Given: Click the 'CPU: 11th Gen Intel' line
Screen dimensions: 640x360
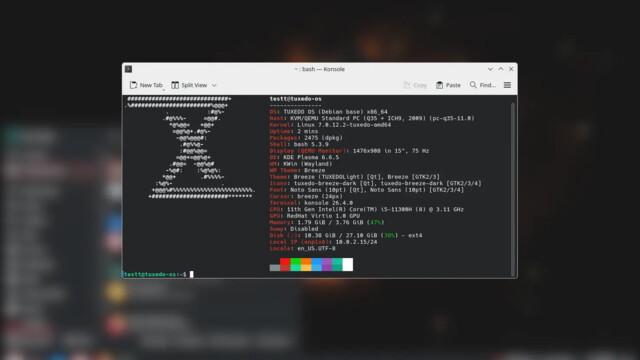Looking at the screenshot, I should [x=367, y=209].
